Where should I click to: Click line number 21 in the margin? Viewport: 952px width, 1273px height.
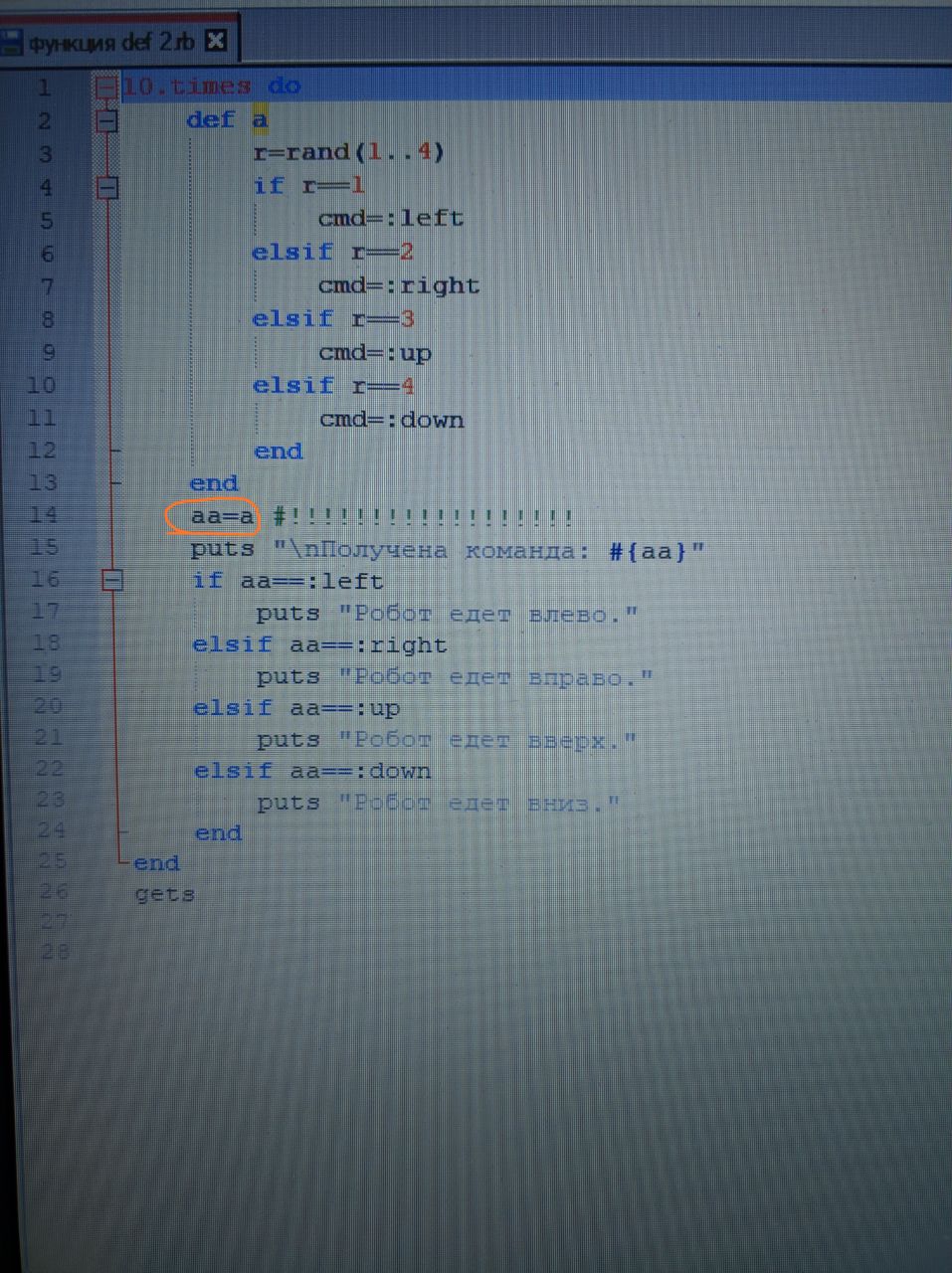click(49, 737)
